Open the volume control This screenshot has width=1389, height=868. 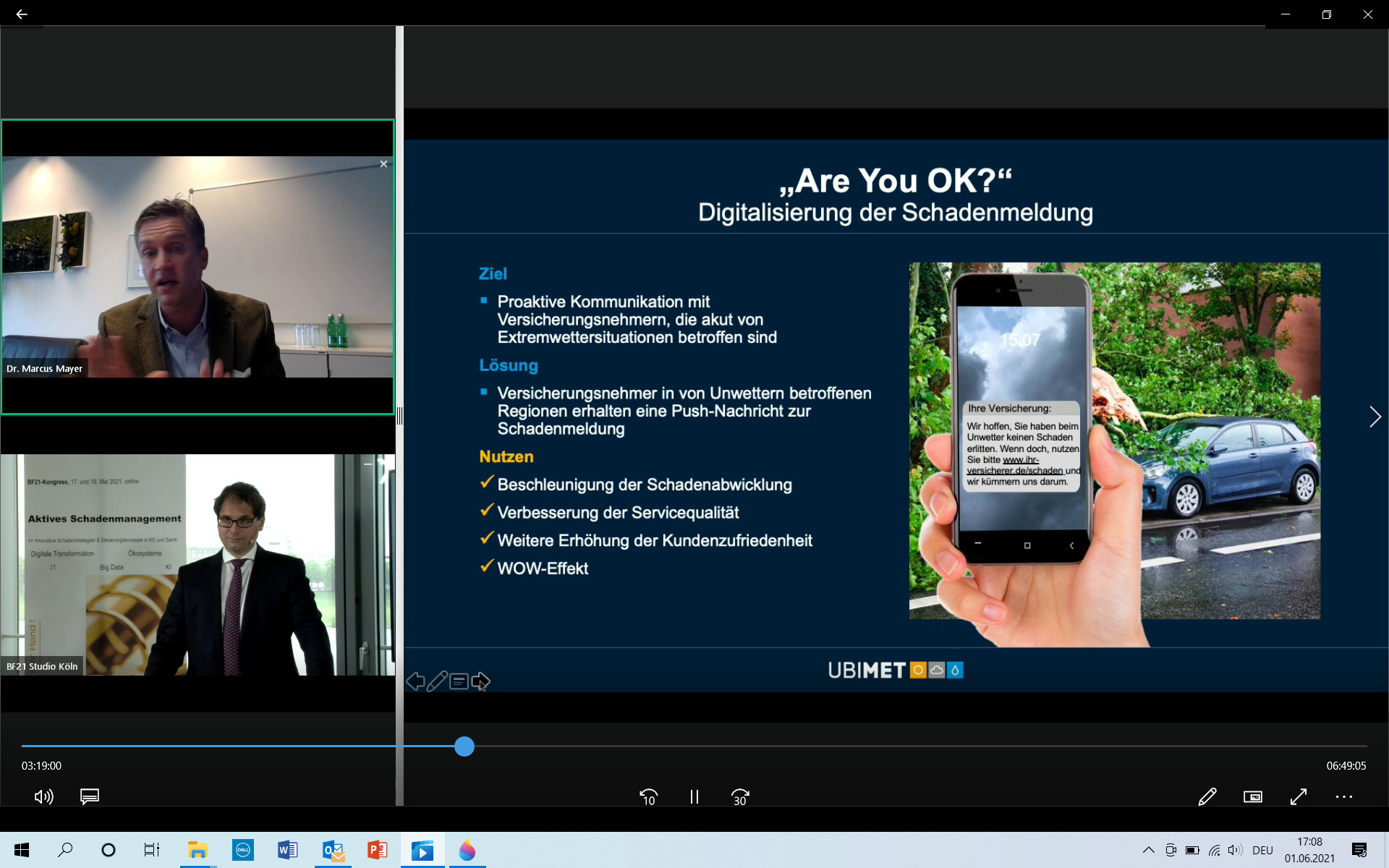(x=43, y=796)
